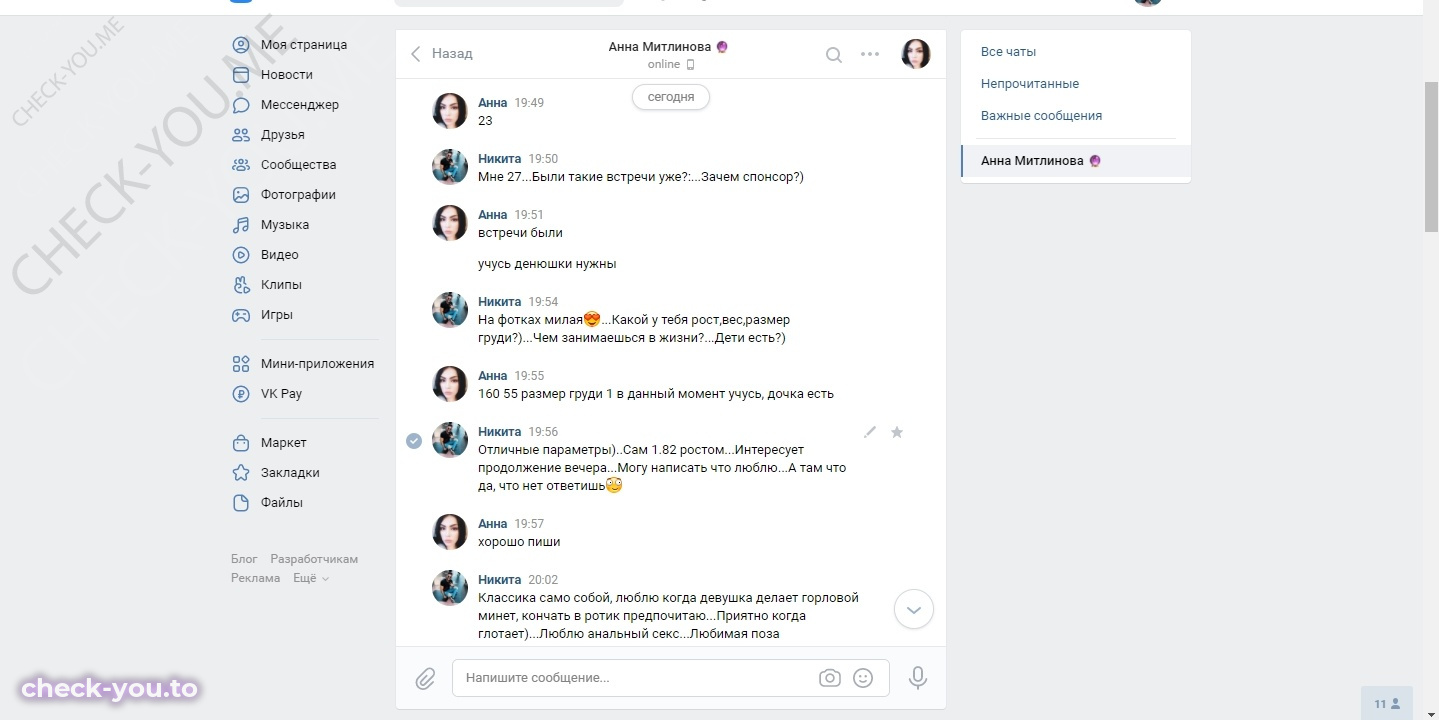Click the сегодня date pill
The image size is (1439, 720).
[671, 97]
